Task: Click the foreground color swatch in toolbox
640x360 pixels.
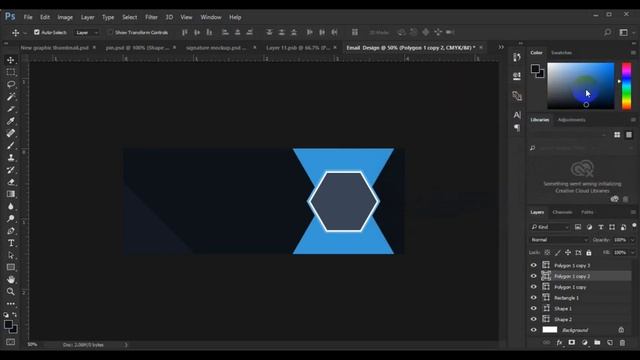Action: [8, 324]
